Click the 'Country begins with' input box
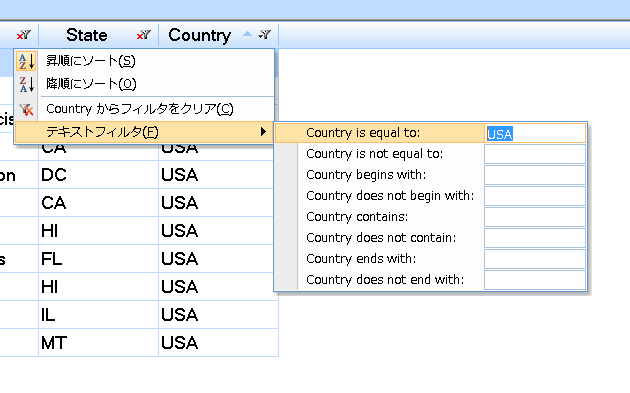Viewport: 630px width, 393px height. pyautogui.click(x=535, y=175)
